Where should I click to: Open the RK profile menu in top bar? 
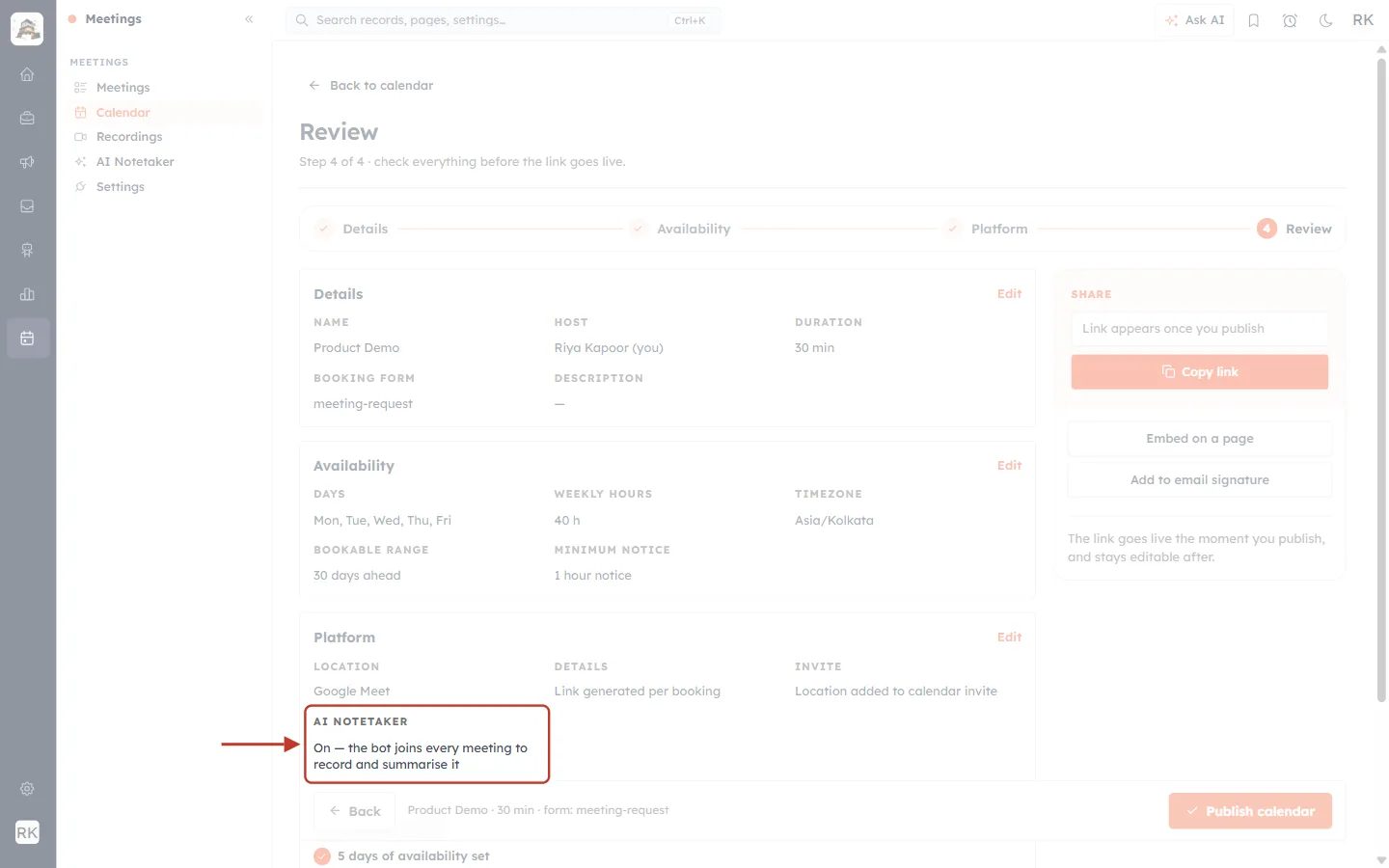(x=1363, y=20)
